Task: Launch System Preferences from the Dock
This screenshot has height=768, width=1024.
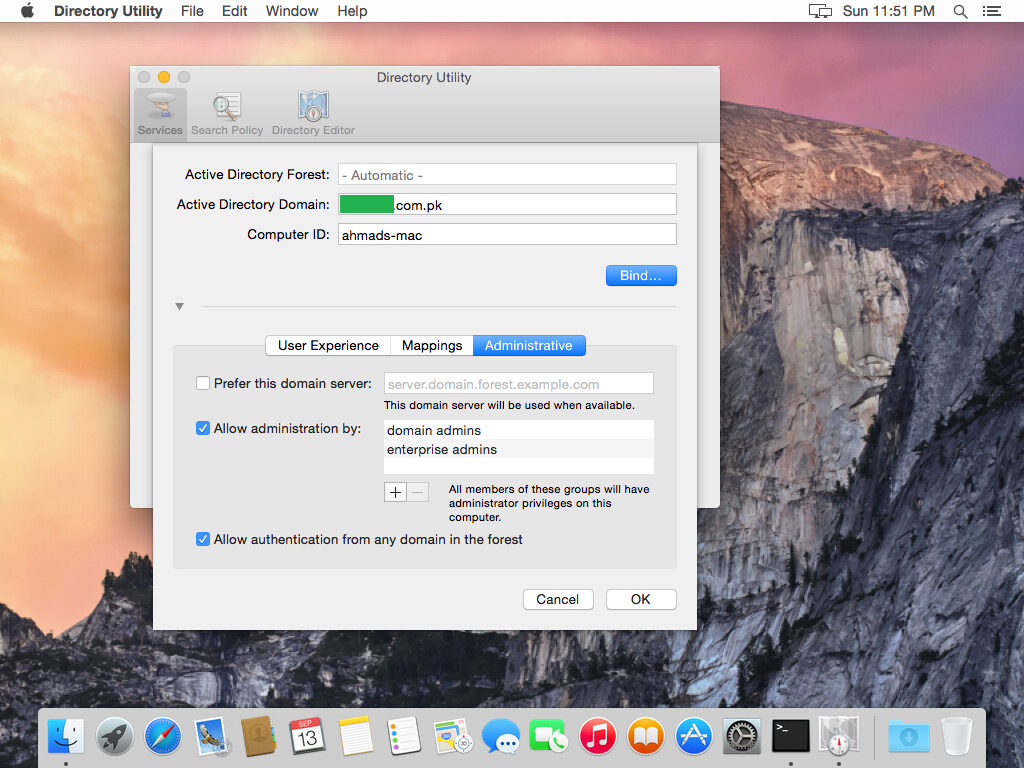Action: (x=741, y=736)
